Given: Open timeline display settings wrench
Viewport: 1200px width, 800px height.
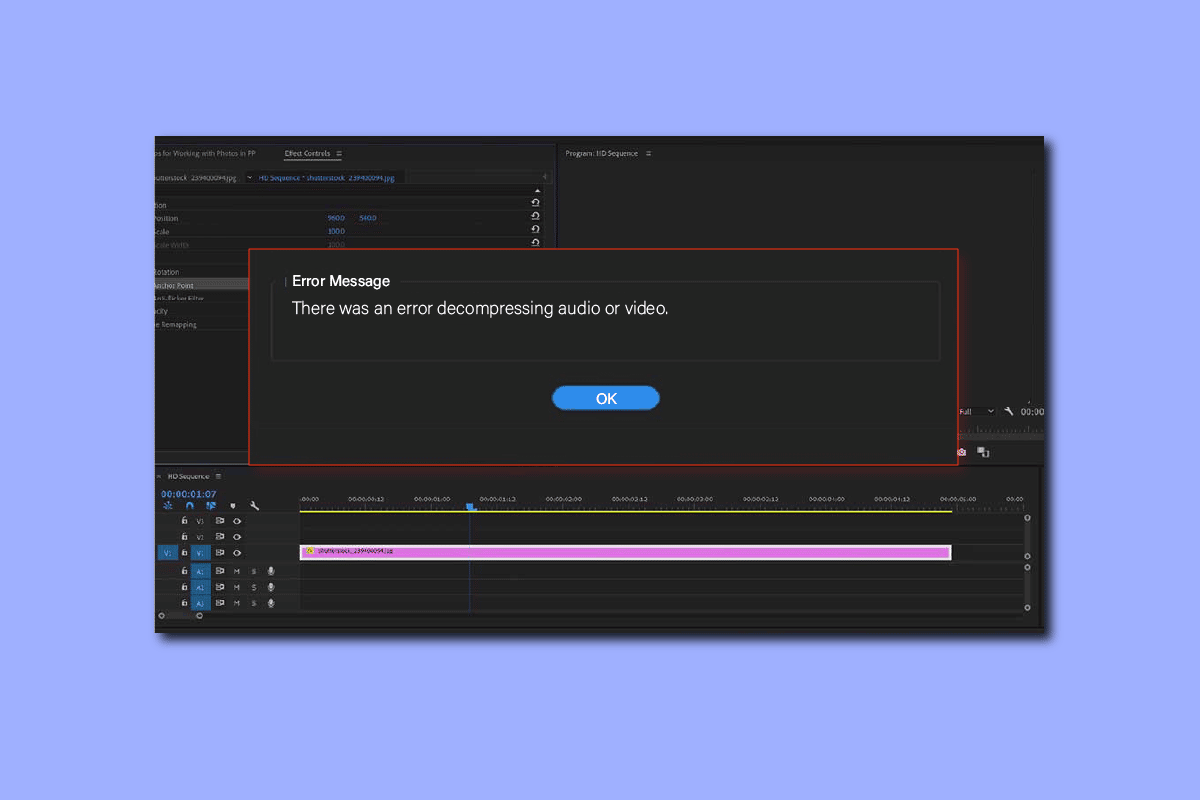Looking at the screenshot, I should pos(255,506).
